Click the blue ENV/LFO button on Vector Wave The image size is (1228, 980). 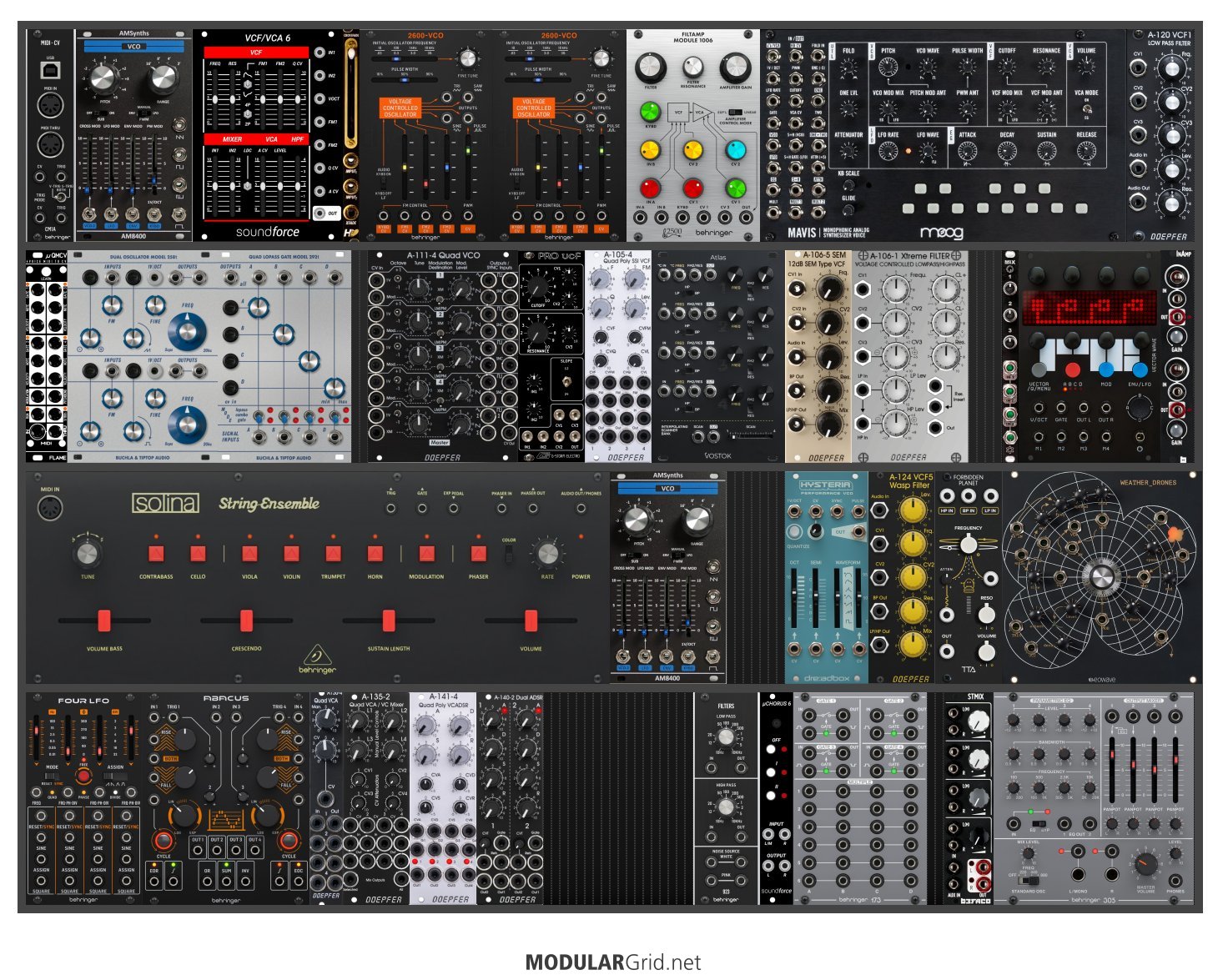pyautogui.click(x=1140, y=369)
